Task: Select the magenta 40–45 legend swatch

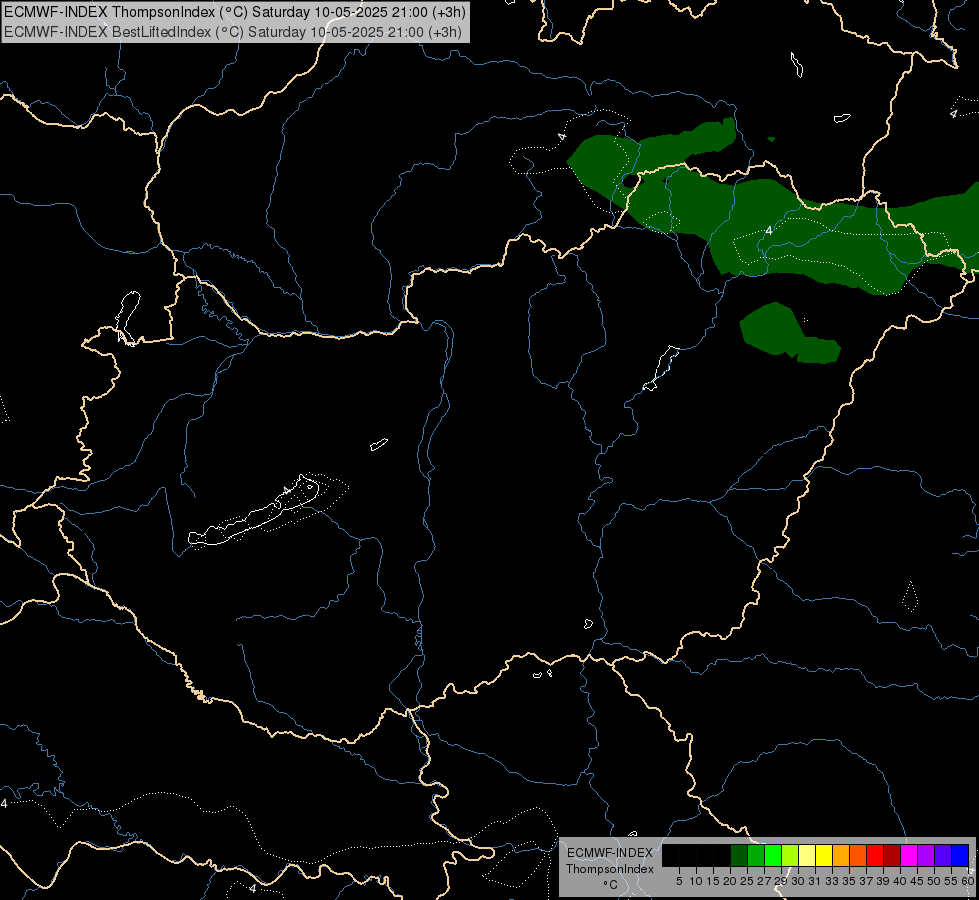Action: tap(909, 855)
